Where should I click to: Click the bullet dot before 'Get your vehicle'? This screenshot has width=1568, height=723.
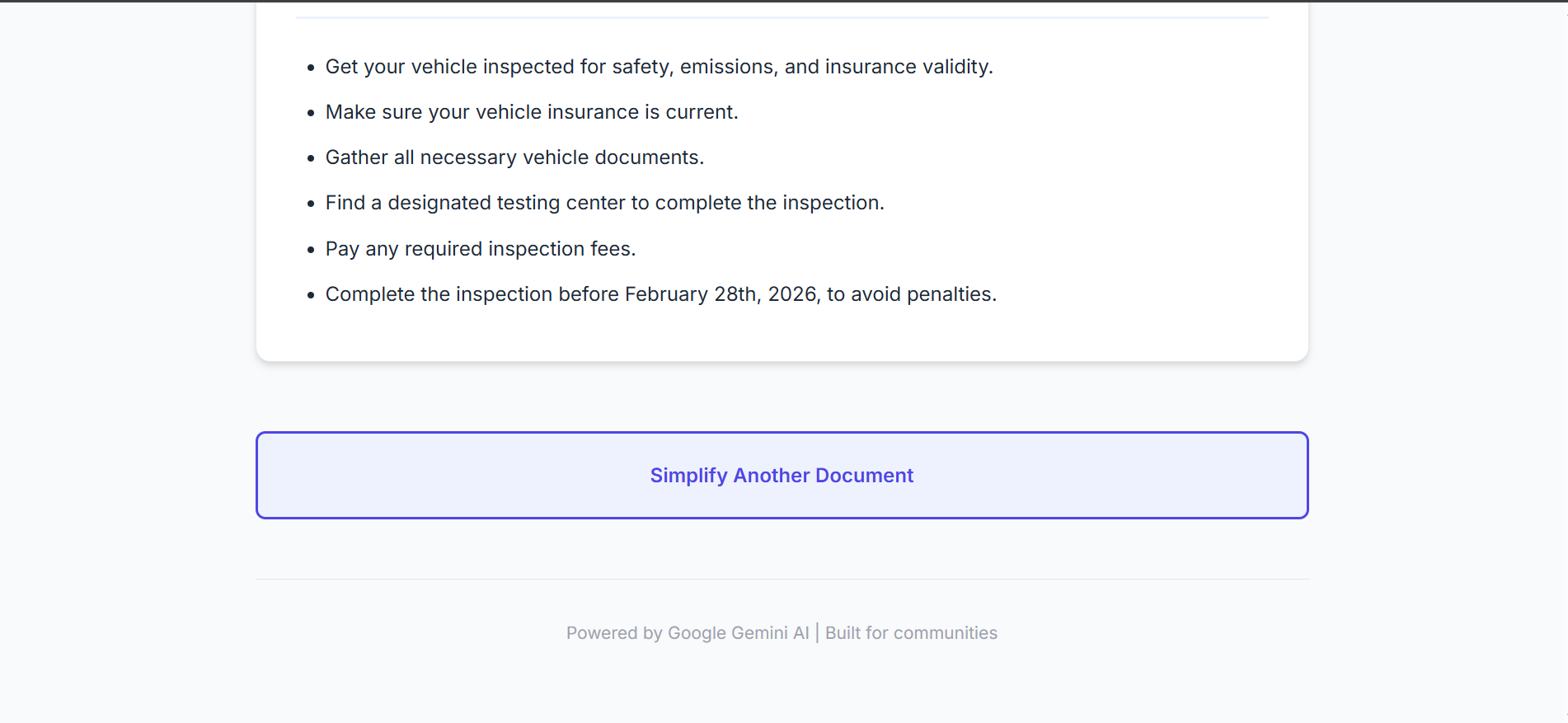click(311, 68)
